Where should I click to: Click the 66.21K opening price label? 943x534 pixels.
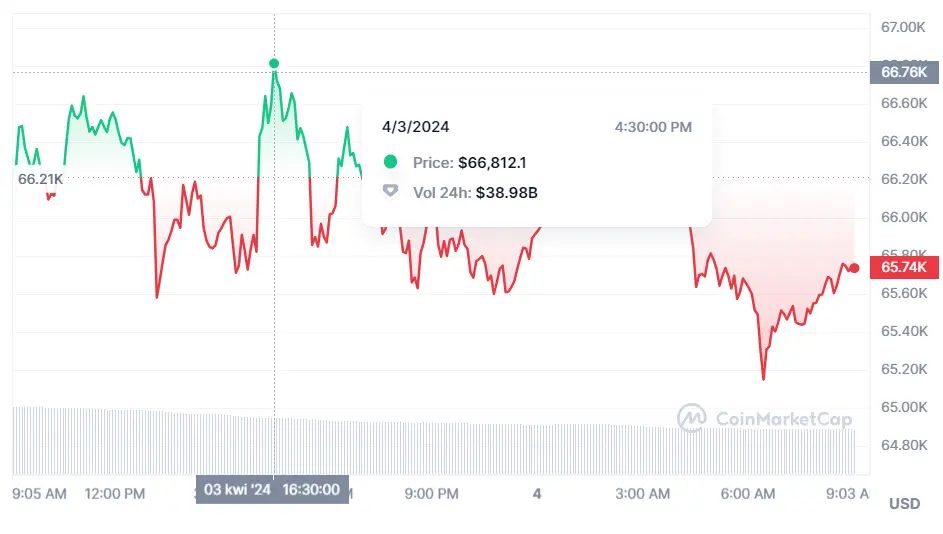[x=40, y=179]
